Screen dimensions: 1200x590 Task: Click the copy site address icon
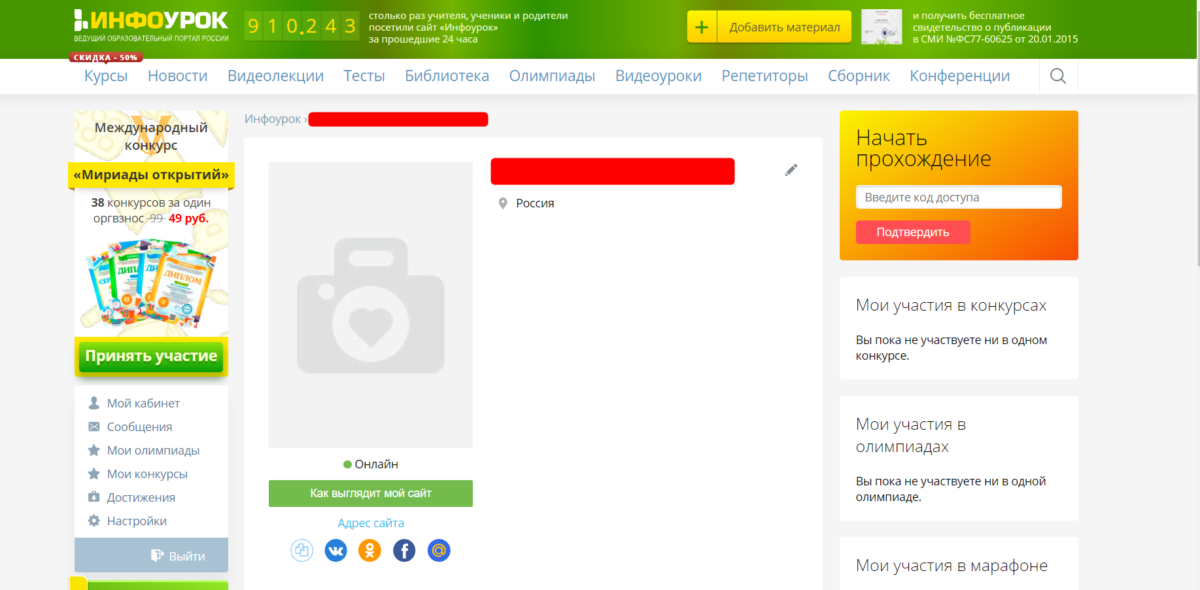pos(302,550)
